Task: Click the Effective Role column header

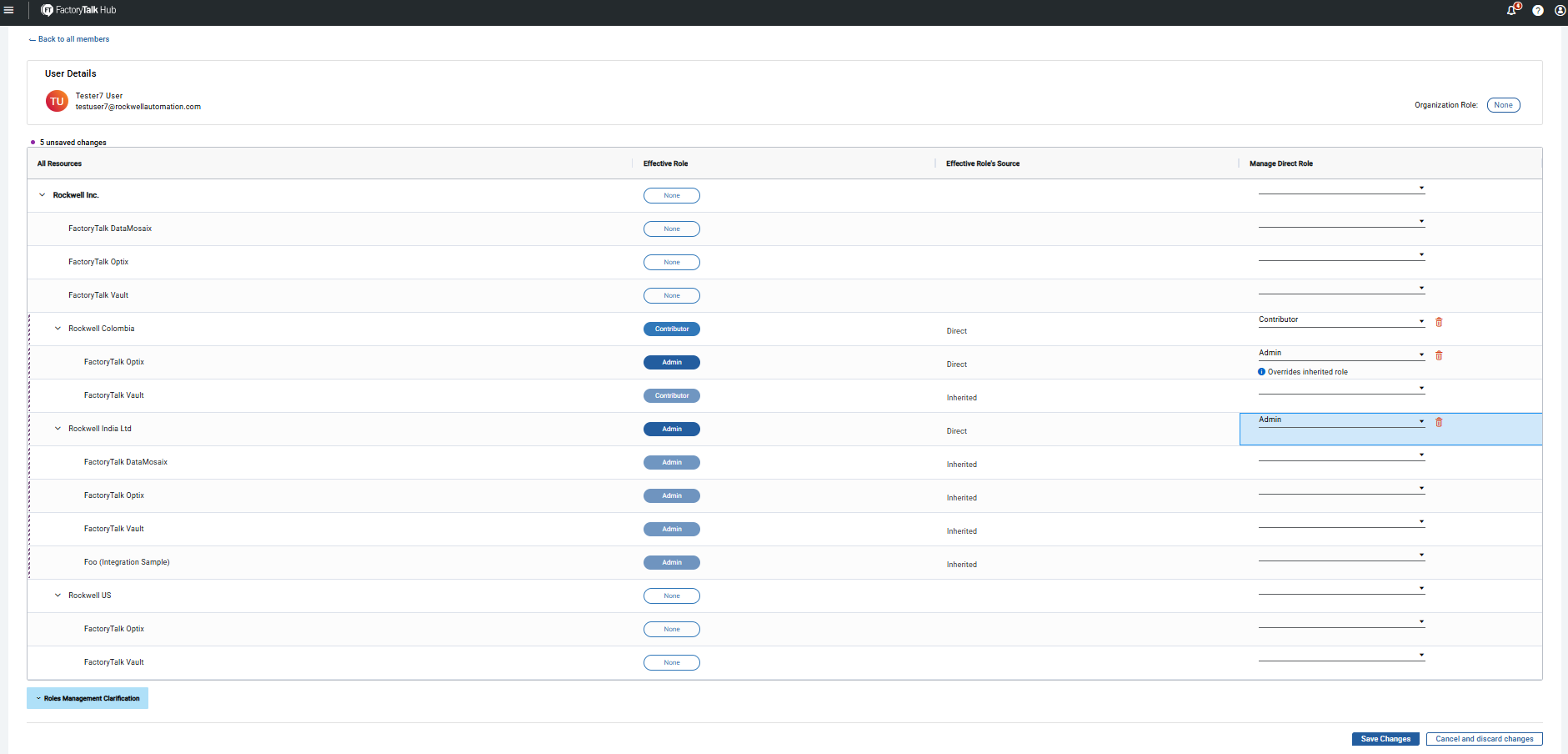Action: (665, 163)
